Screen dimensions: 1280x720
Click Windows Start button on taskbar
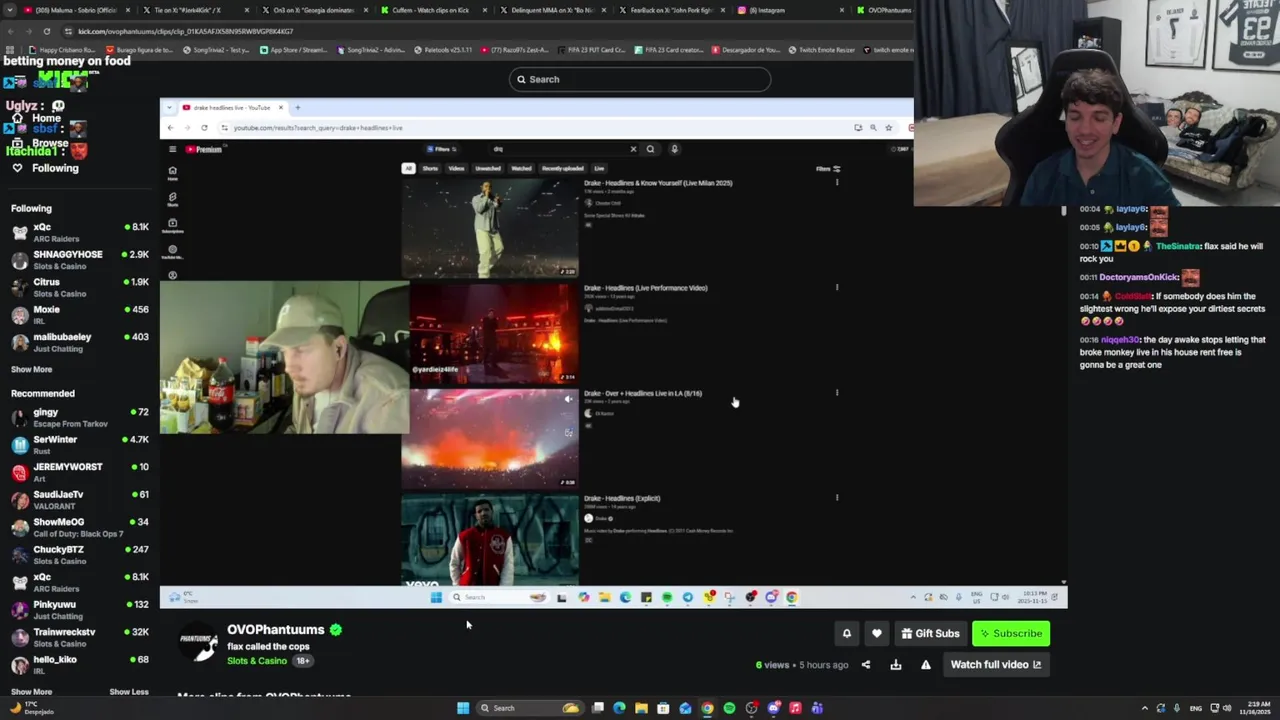[463, 708]
